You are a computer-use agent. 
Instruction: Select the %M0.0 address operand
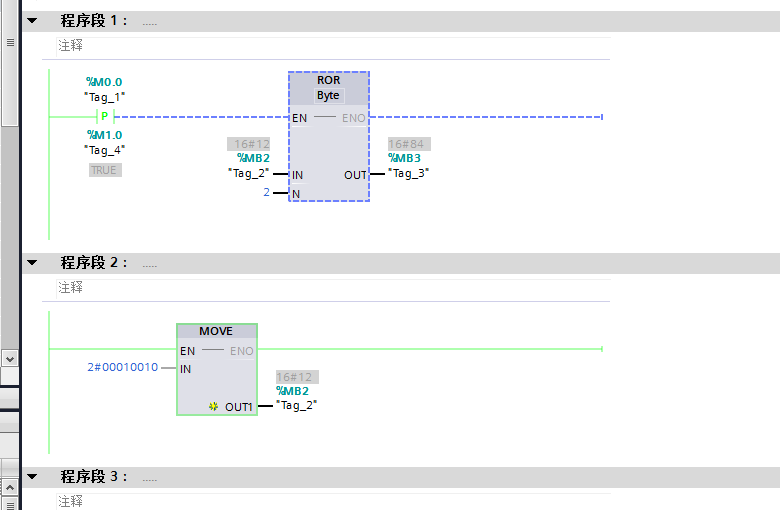coord(104,82)
